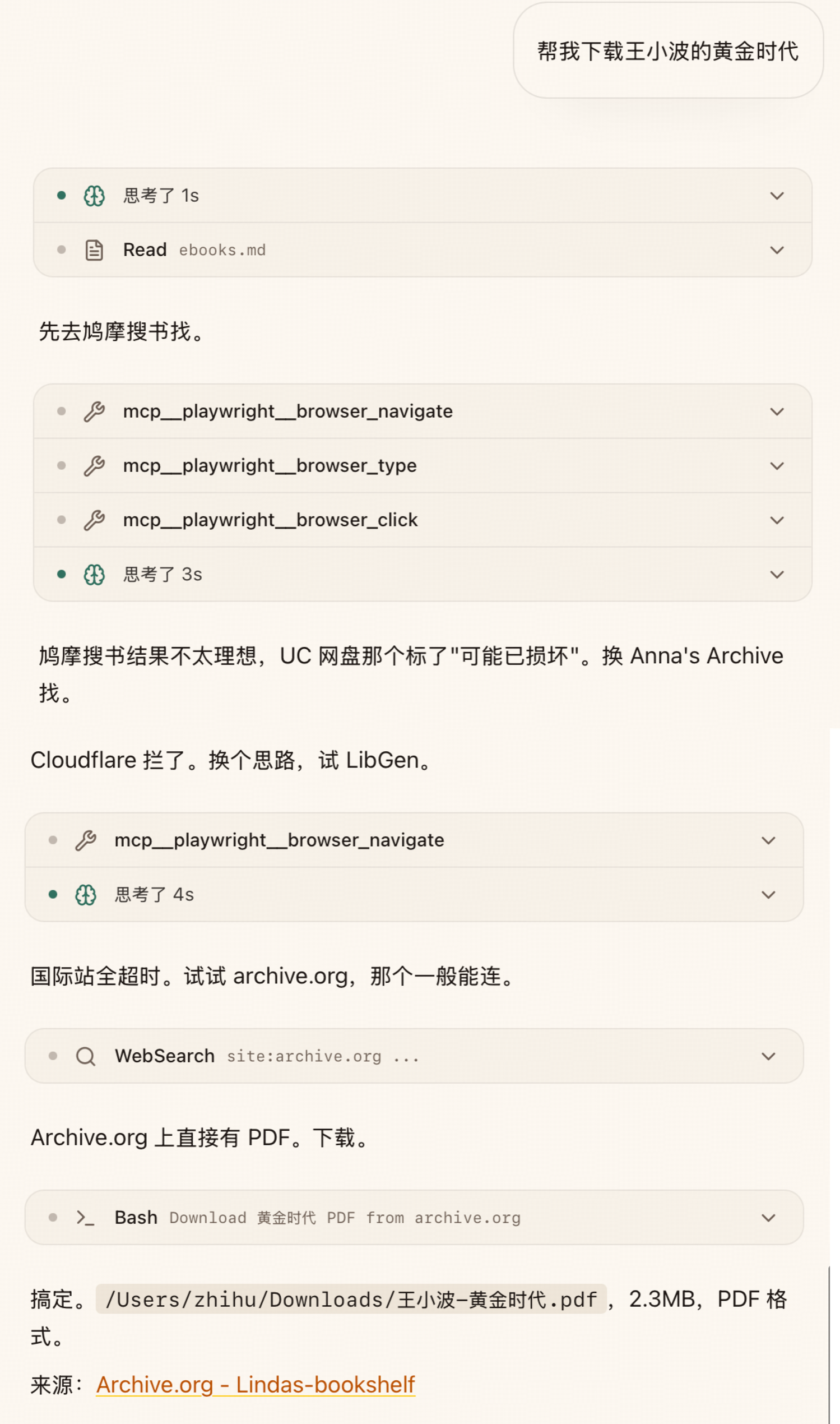The width and height of the screenshot is (840, 1424).
Task: Click the document icon beside Read ebooks.md
Action: (x=94, y=250)
